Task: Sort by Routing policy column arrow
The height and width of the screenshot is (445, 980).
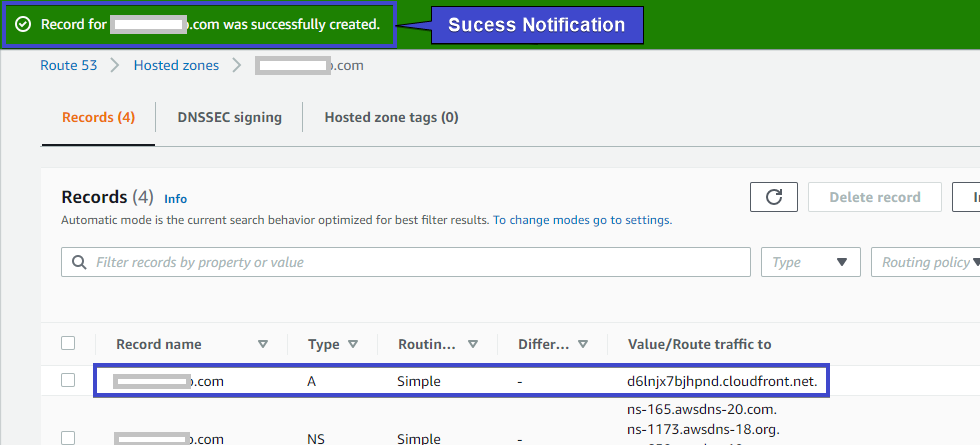Action: tap(473, 344)
